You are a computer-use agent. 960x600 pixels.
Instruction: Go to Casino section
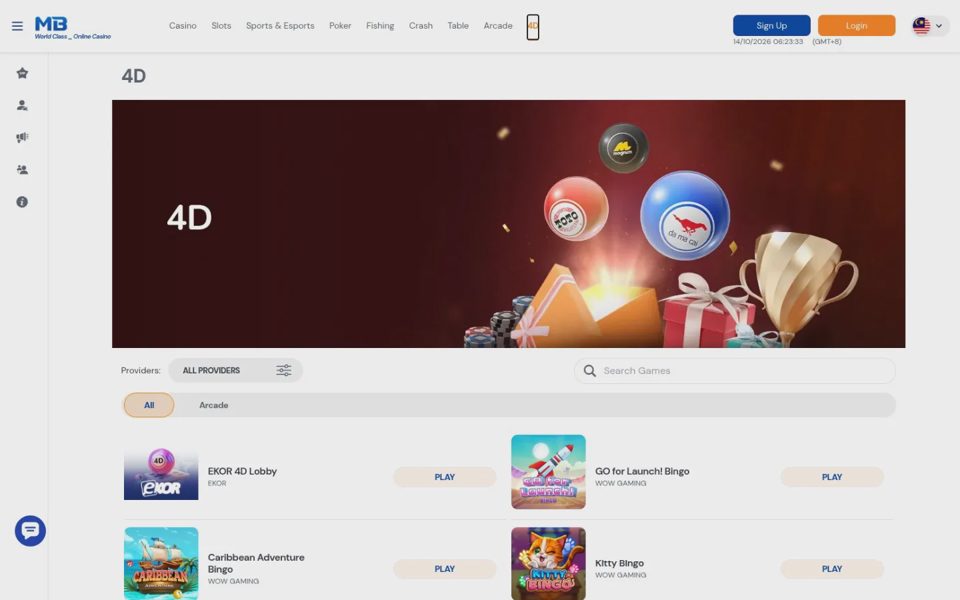tap(182, 26)
